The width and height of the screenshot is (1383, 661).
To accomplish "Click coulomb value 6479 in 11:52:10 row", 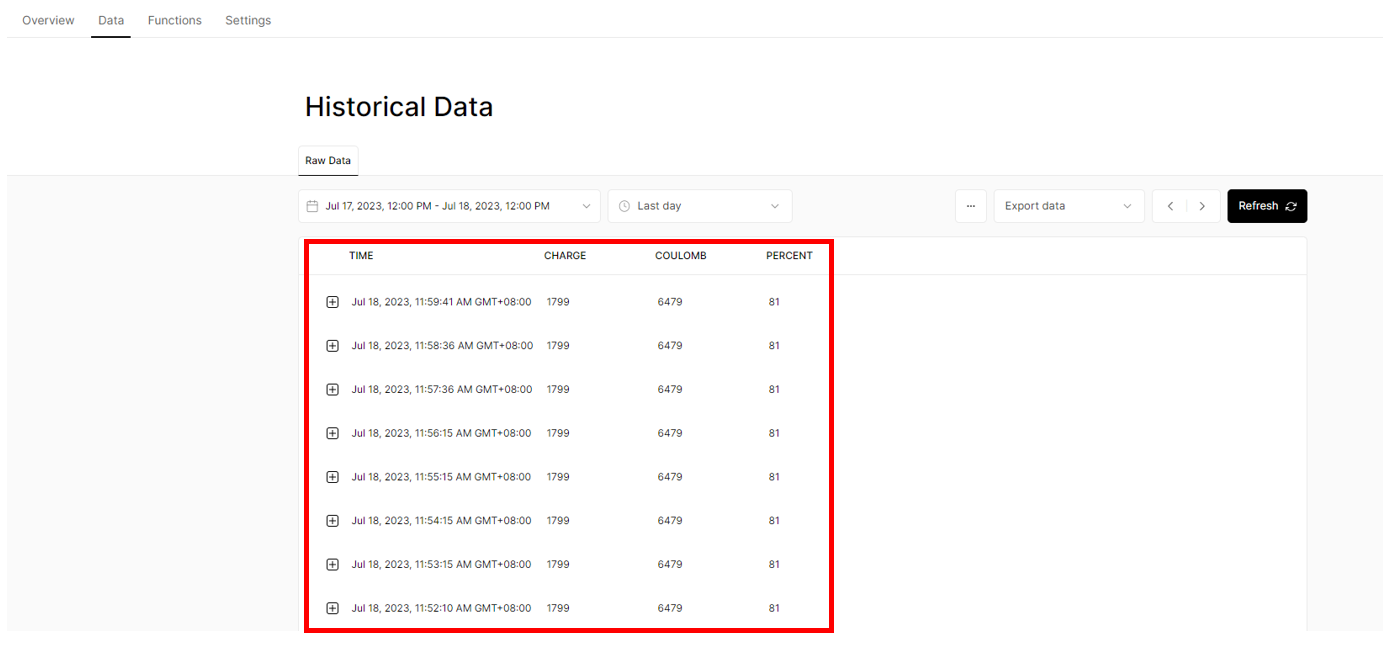I will (670, 608).
